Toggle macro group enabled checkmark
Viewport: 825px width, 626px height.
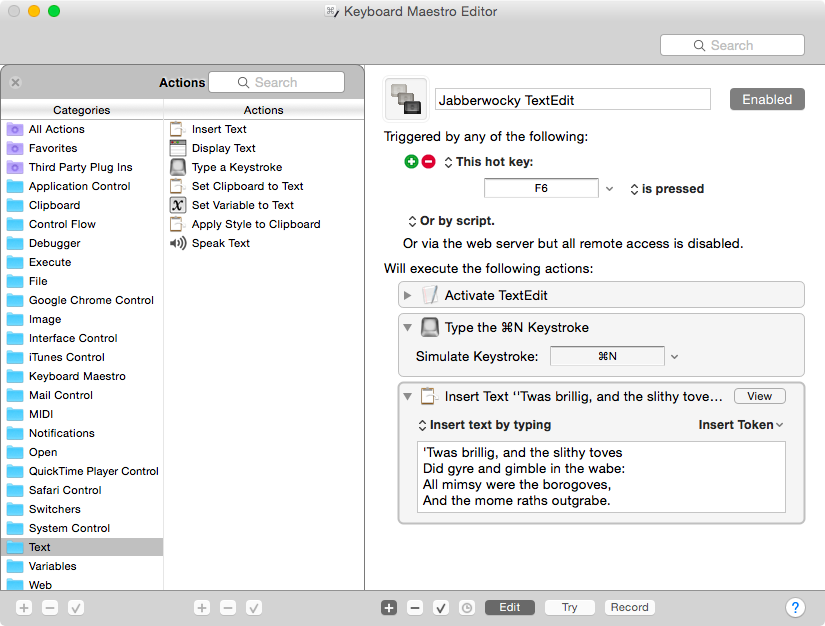pos(76,608)
